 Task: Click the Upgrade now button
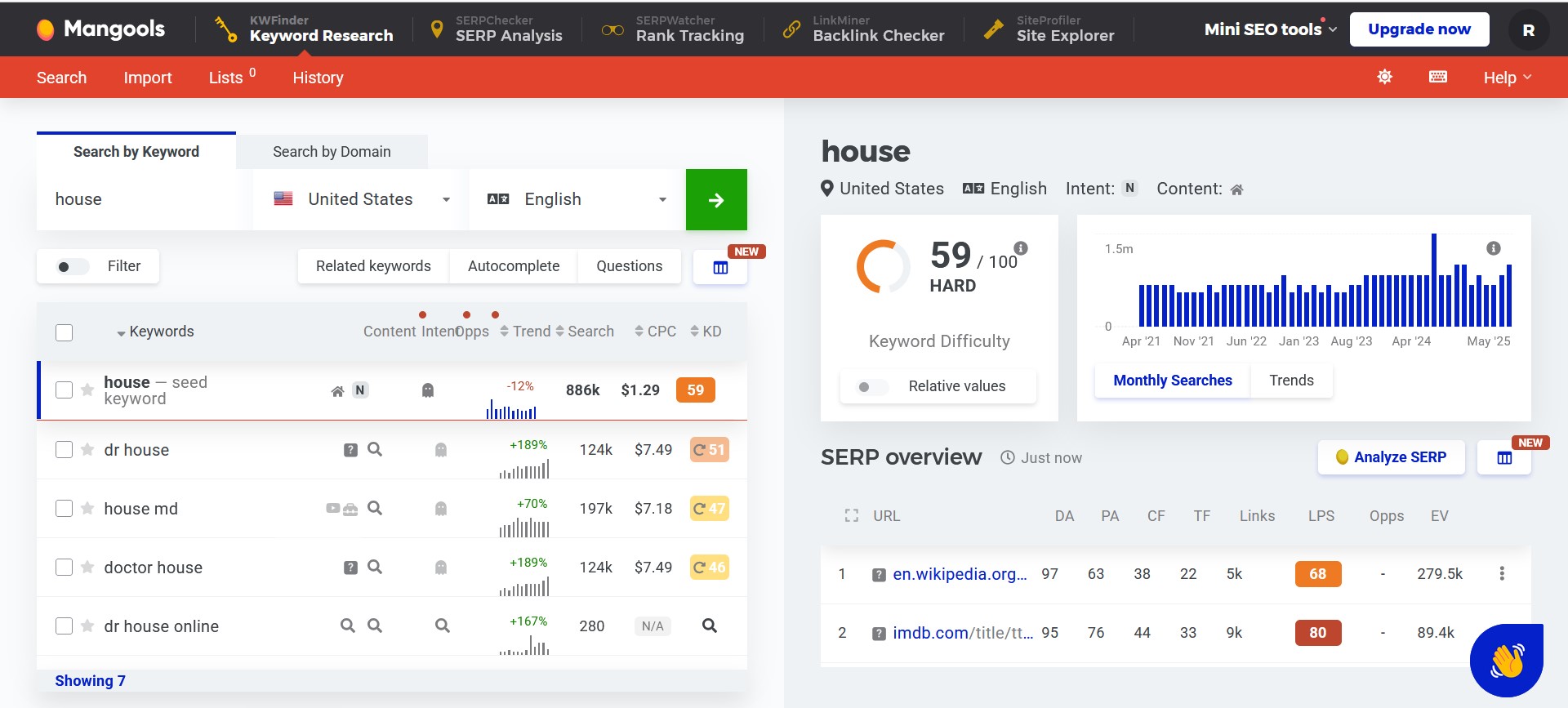pyautogui.click(x=1419, y=29)
